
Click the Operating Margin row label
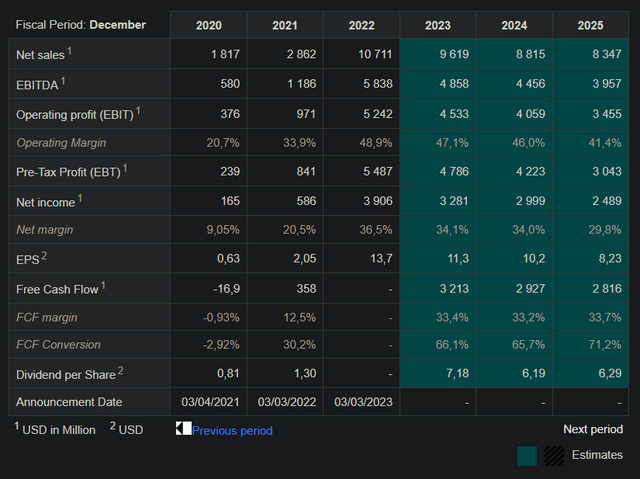61,143
